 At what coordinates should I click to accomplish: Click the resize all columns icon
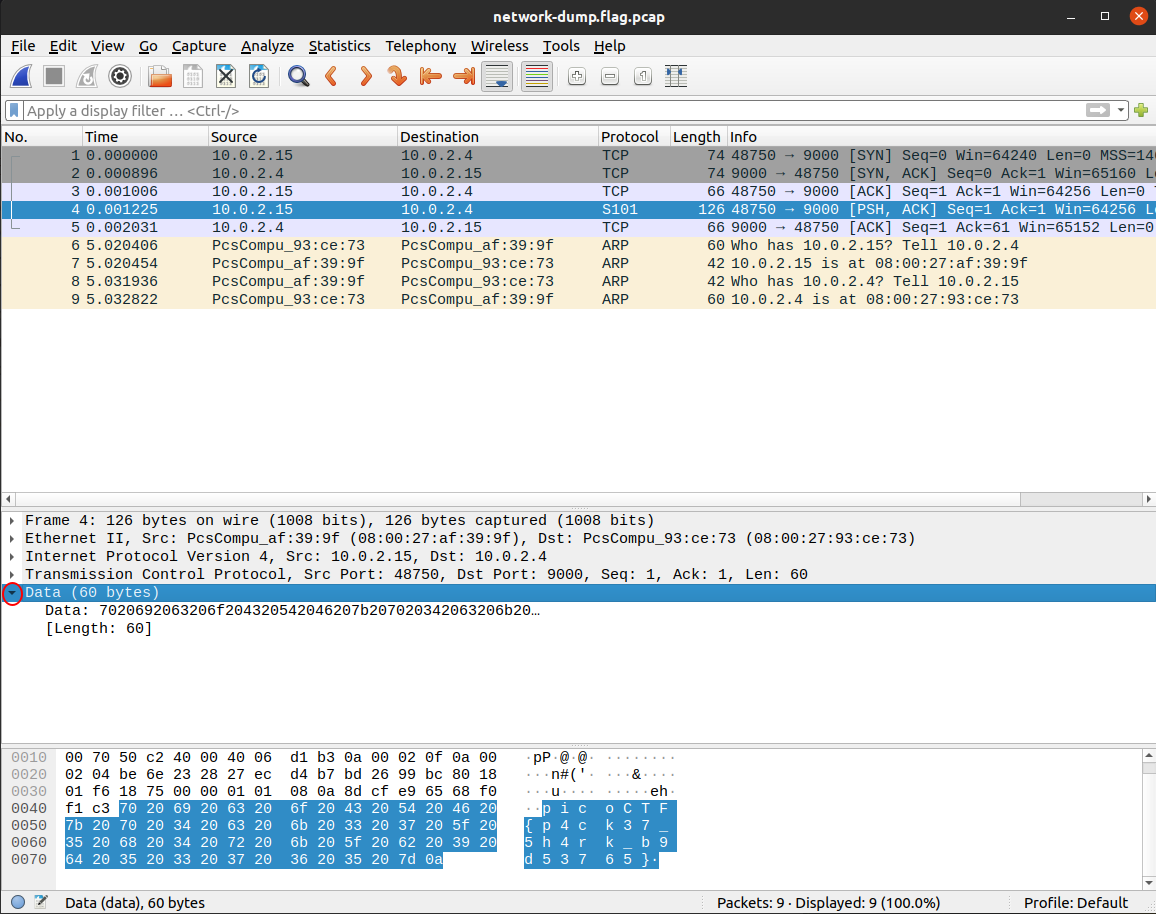click(x=676, y=76)
